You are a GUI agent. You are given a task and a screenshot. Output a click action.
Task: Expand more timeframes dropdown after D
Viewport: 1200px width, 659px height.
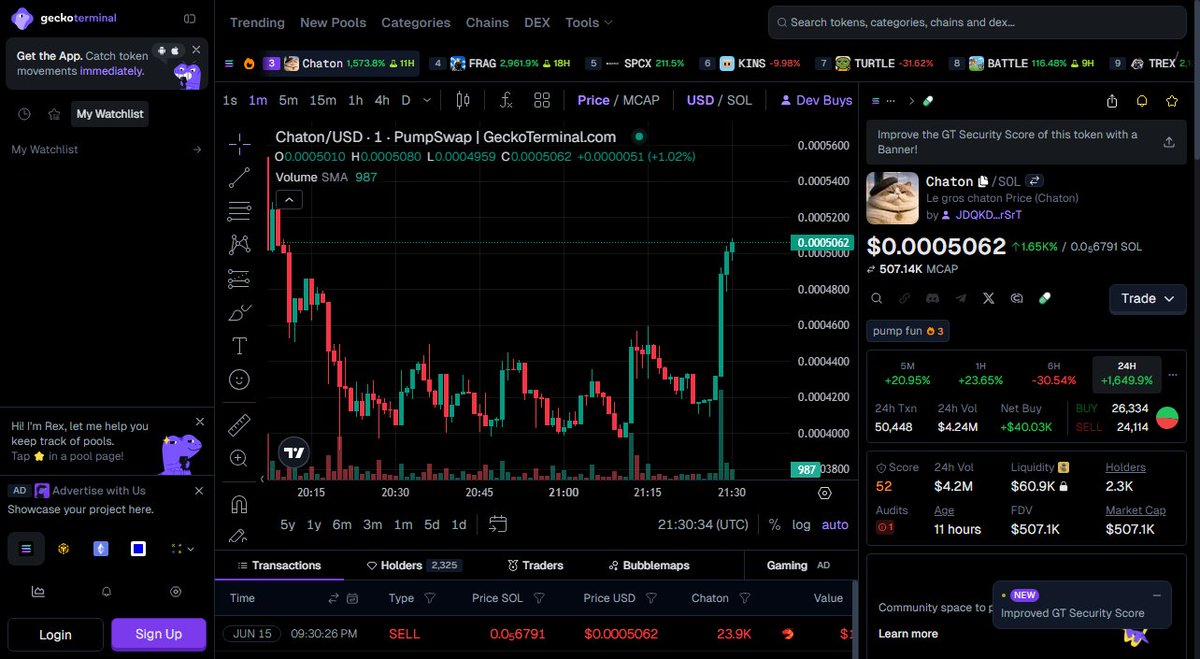coord(427,100)
